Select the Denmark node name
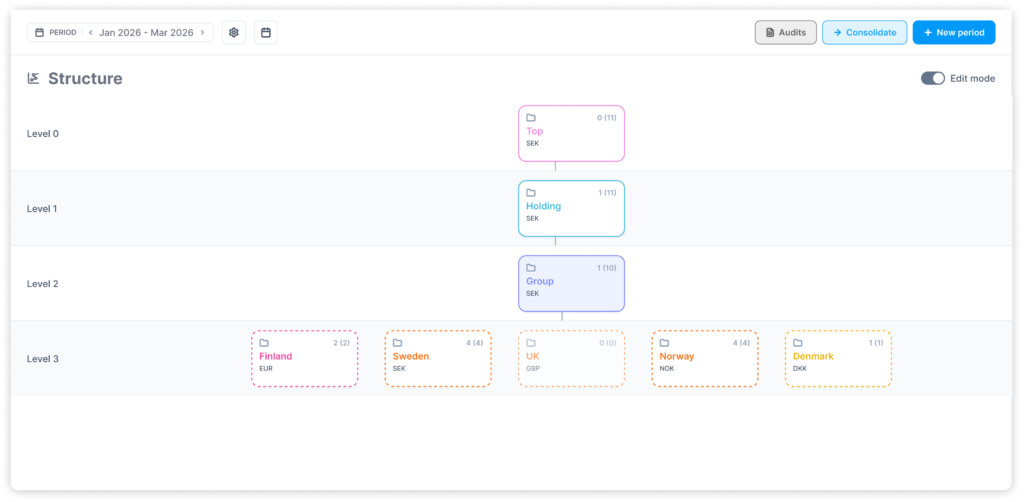The height and width of the screenshot is (502, 1024). (x=813, y=356)
